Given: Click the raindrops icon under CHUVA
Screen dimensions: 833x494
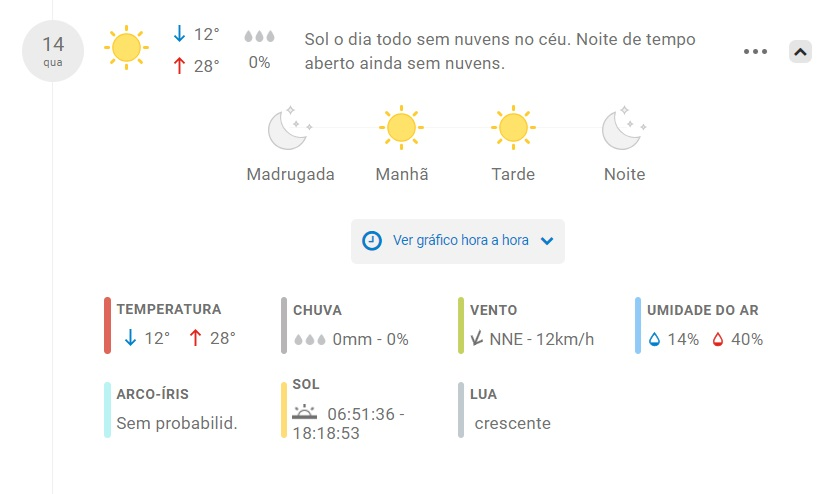Looking at the screenshot, I should 310,339.
